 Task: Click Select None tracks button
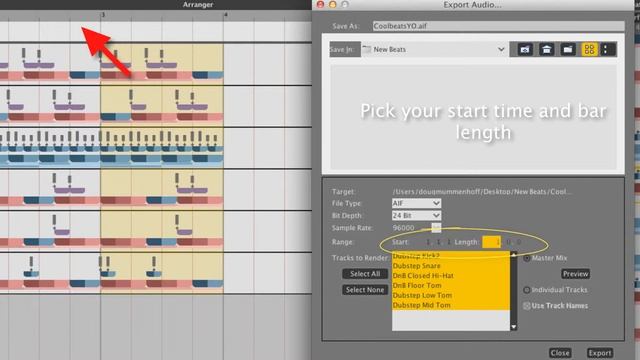pyautogui.click(x=365, y=290)
